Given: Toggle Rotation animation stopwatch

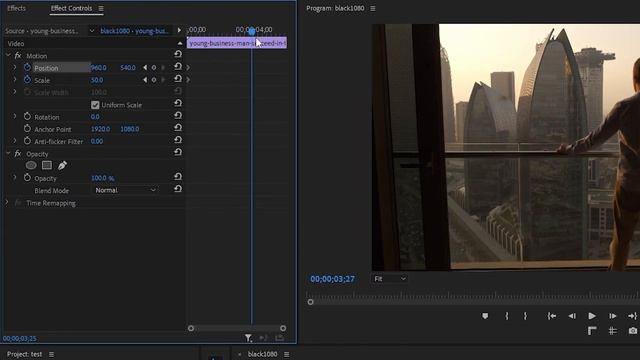Looking at the screenshot, I should click(27, 116).
